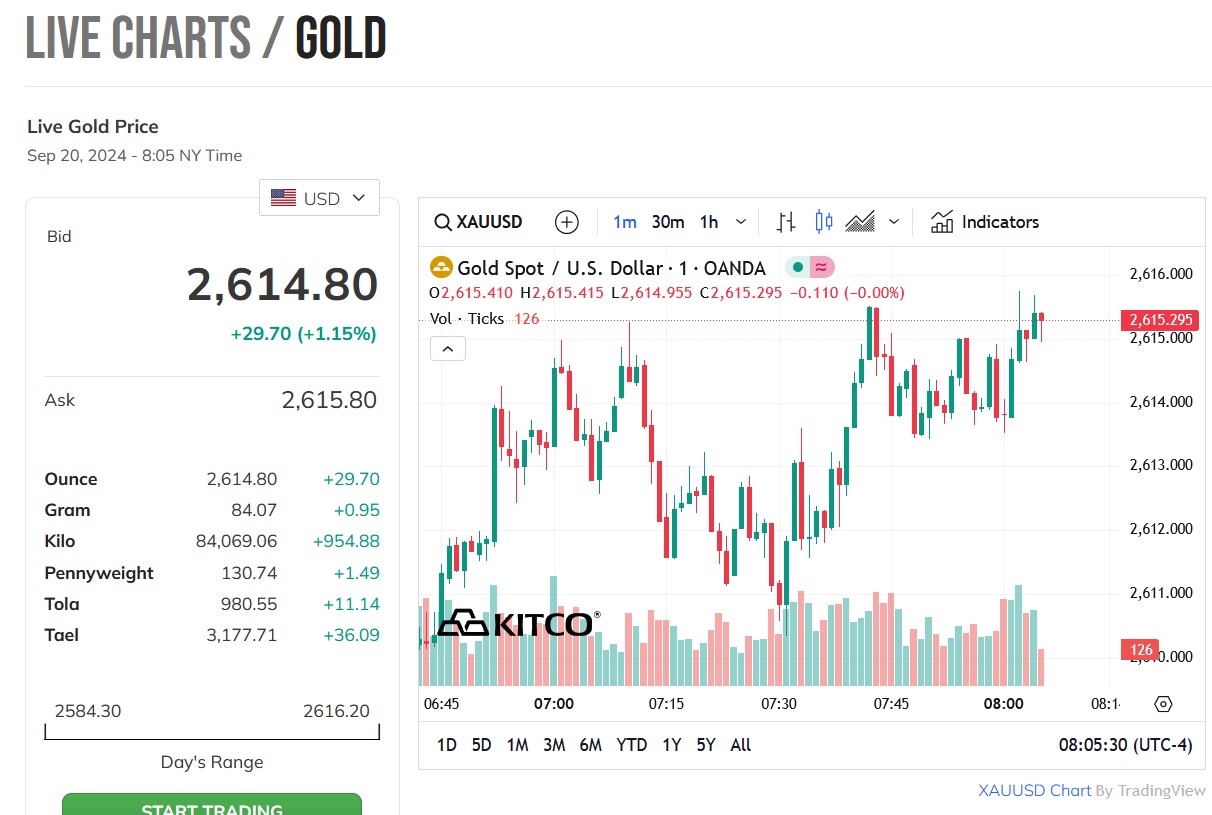This screenshot has width=1212, height=815.
Task: Open the XAUUSD symbol search
Action: tap(479, 222)
